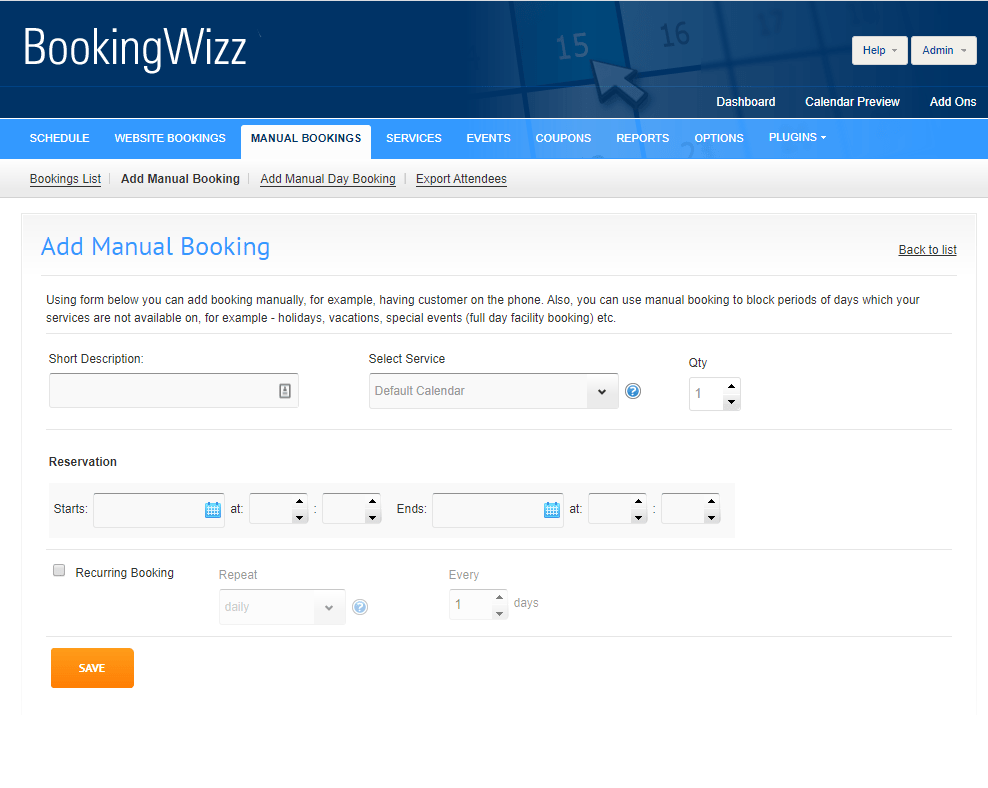
Task: Click the Add Manual Booking heading
Action: pos(156,247)
